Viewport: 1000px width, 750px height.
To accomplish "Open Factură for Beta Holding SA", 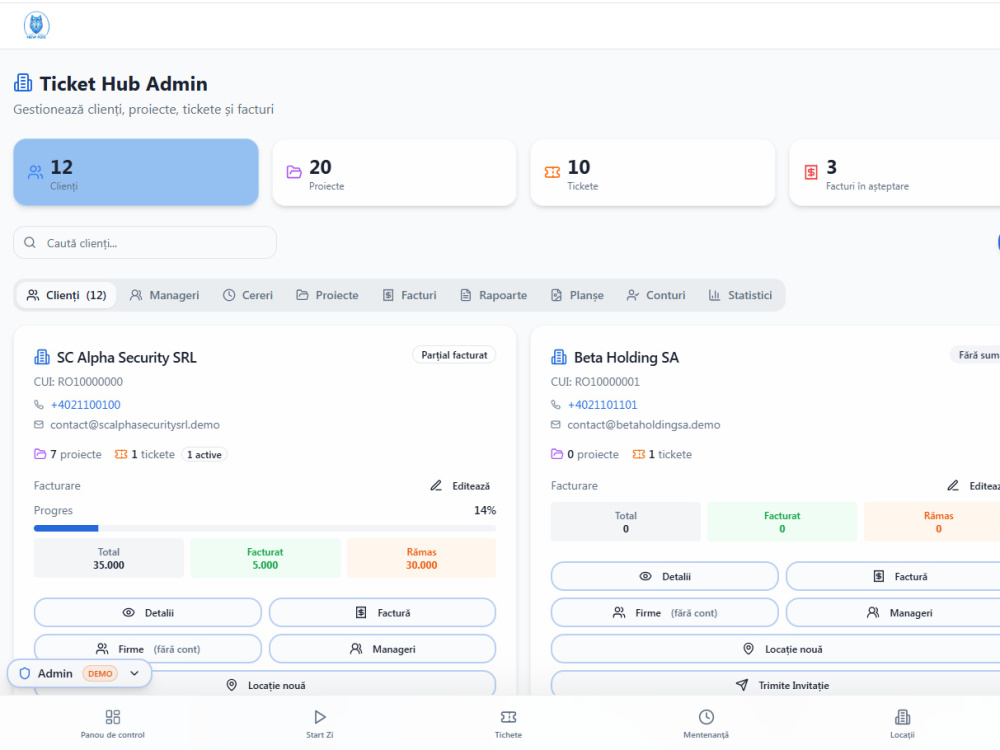I will point(893,576).
